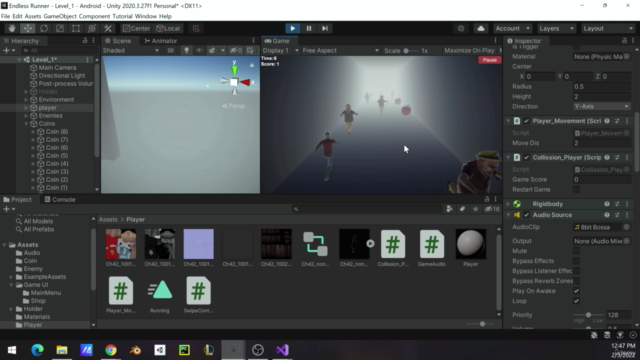This screenshot has height=360, width=640.
Task: Toggle scene audio icon
Action: point(199,50)
